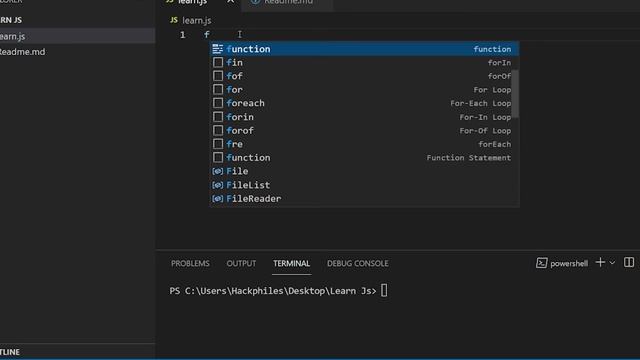Click the snippet icon beside forin
This screenshot has height=360, width=640.
click(x=218, y=117)
